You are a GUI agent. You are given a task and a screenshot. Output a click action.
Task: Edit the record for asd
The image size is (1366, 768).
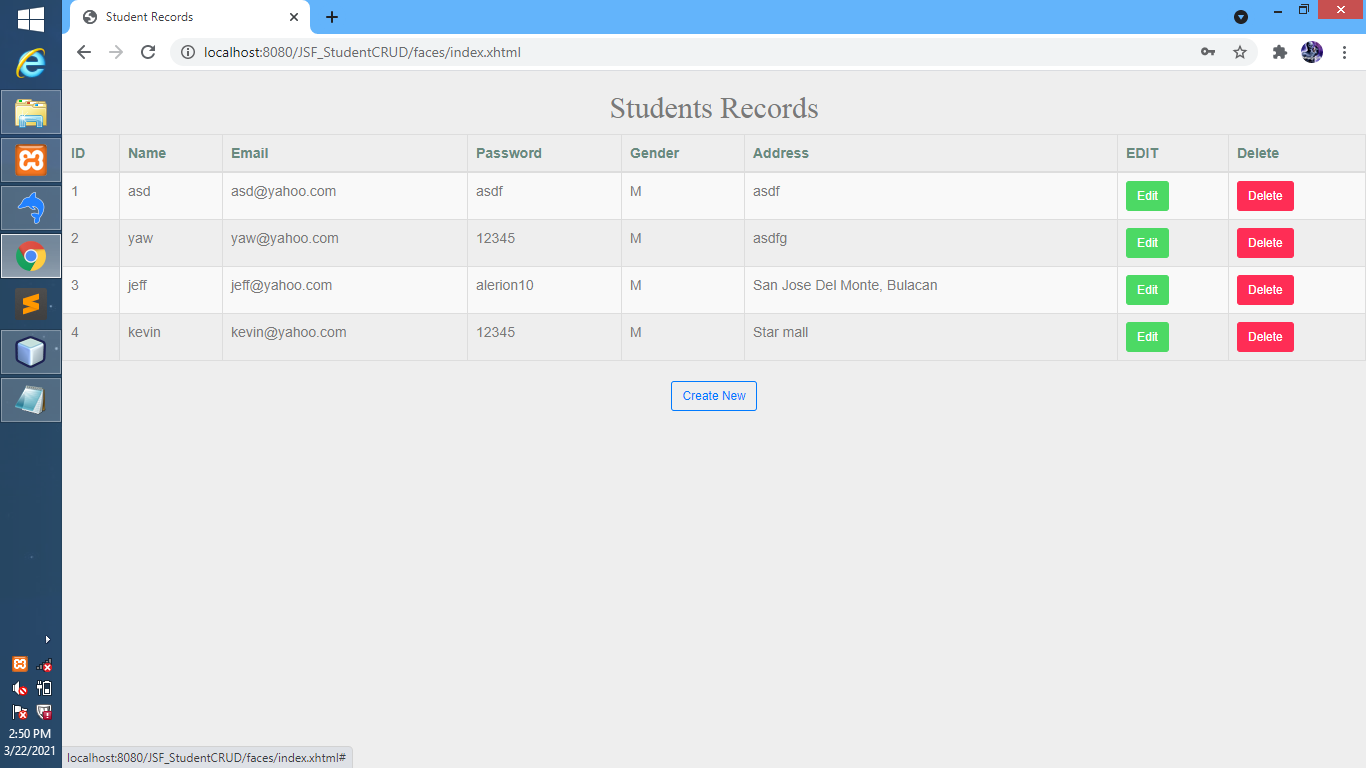point(1147,196)
